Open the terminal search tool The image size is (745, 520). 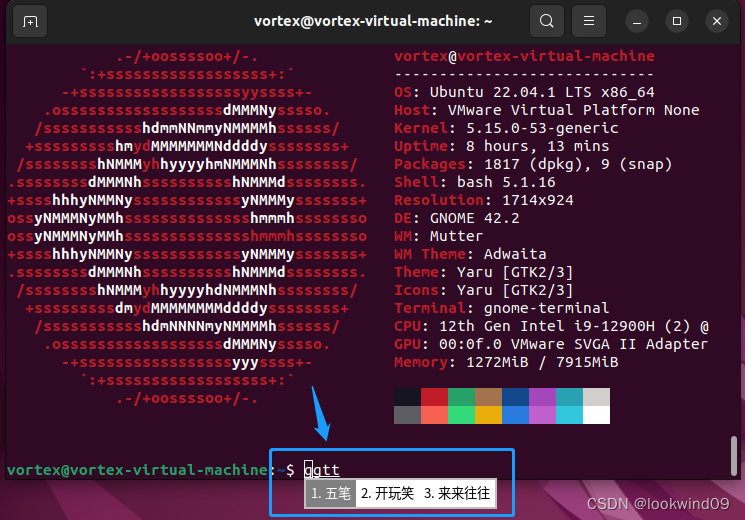[x=547, y=21]
